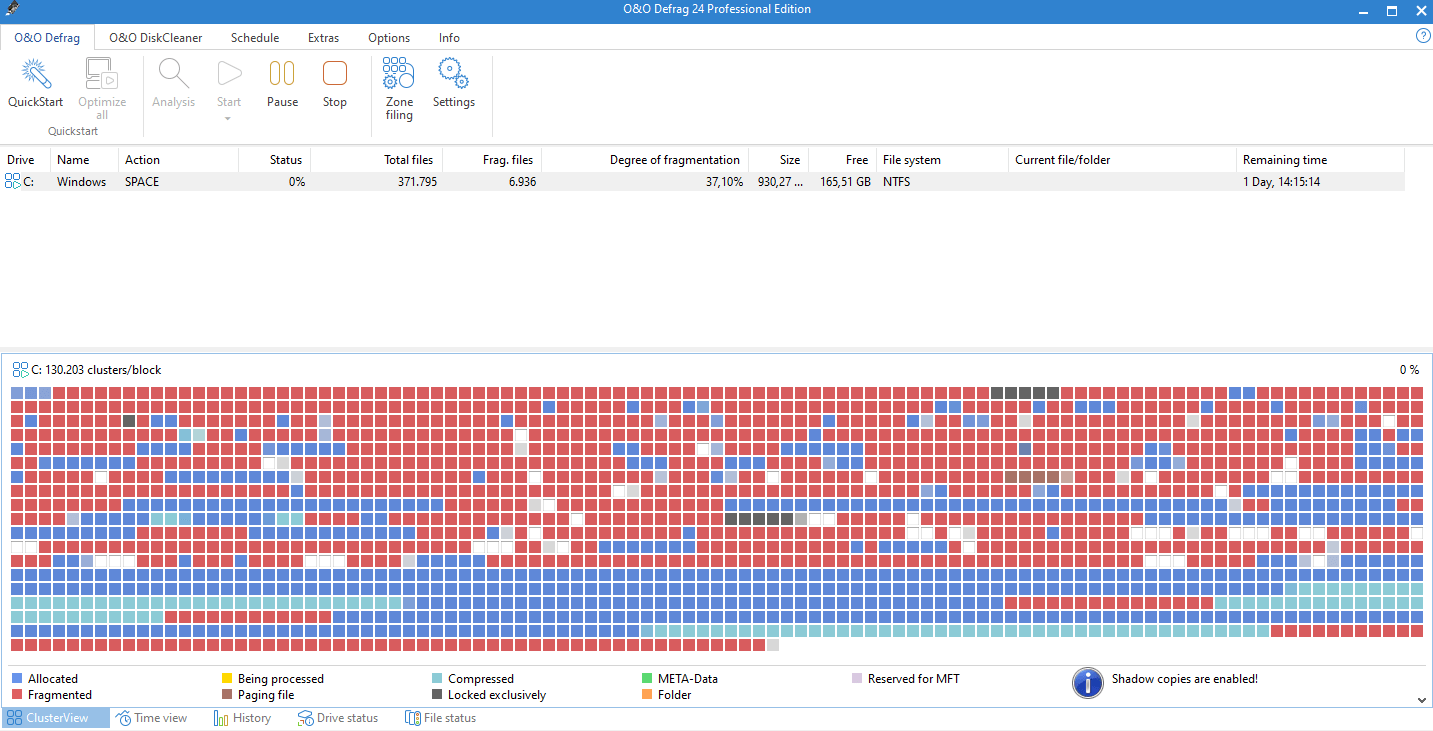The height and width of the screenshot is (731, 1433).
Task: Open the Options tab
Action: click(x=389, y=38)
